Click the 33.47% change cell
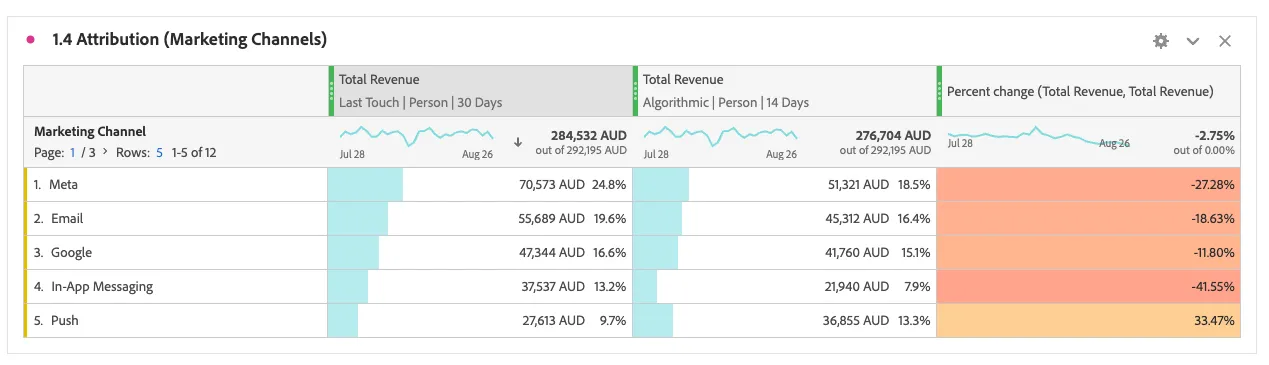The height and width of the screenshot is (365, 1269). click(1088, 321)
